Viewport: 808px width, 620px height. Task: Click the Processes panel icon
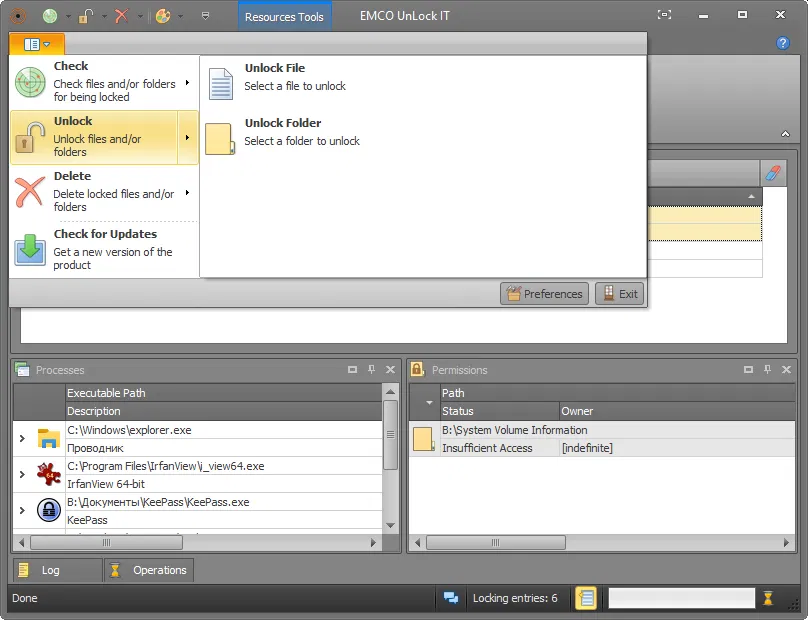click(x=22, y=370)
